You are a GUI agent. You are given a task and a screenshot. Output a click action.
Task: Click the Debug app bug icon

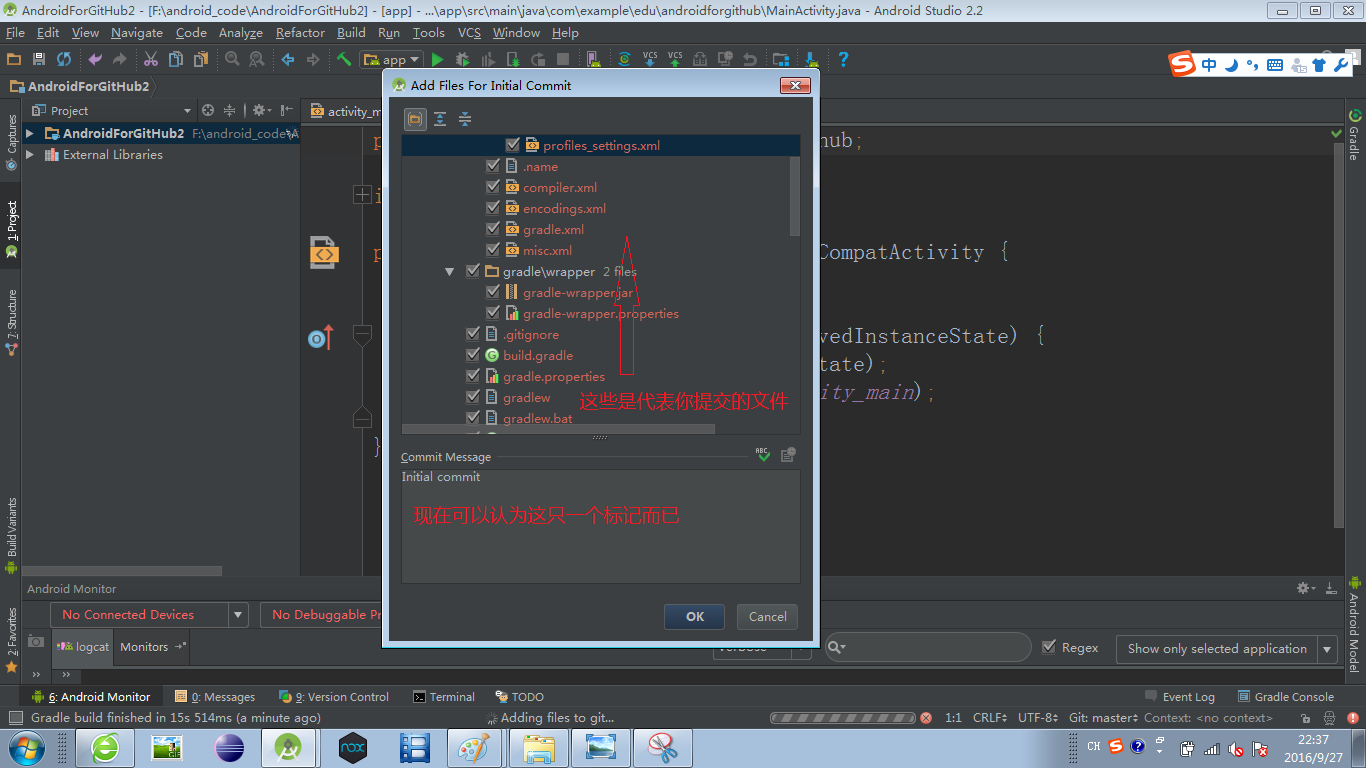coord(462,59)
